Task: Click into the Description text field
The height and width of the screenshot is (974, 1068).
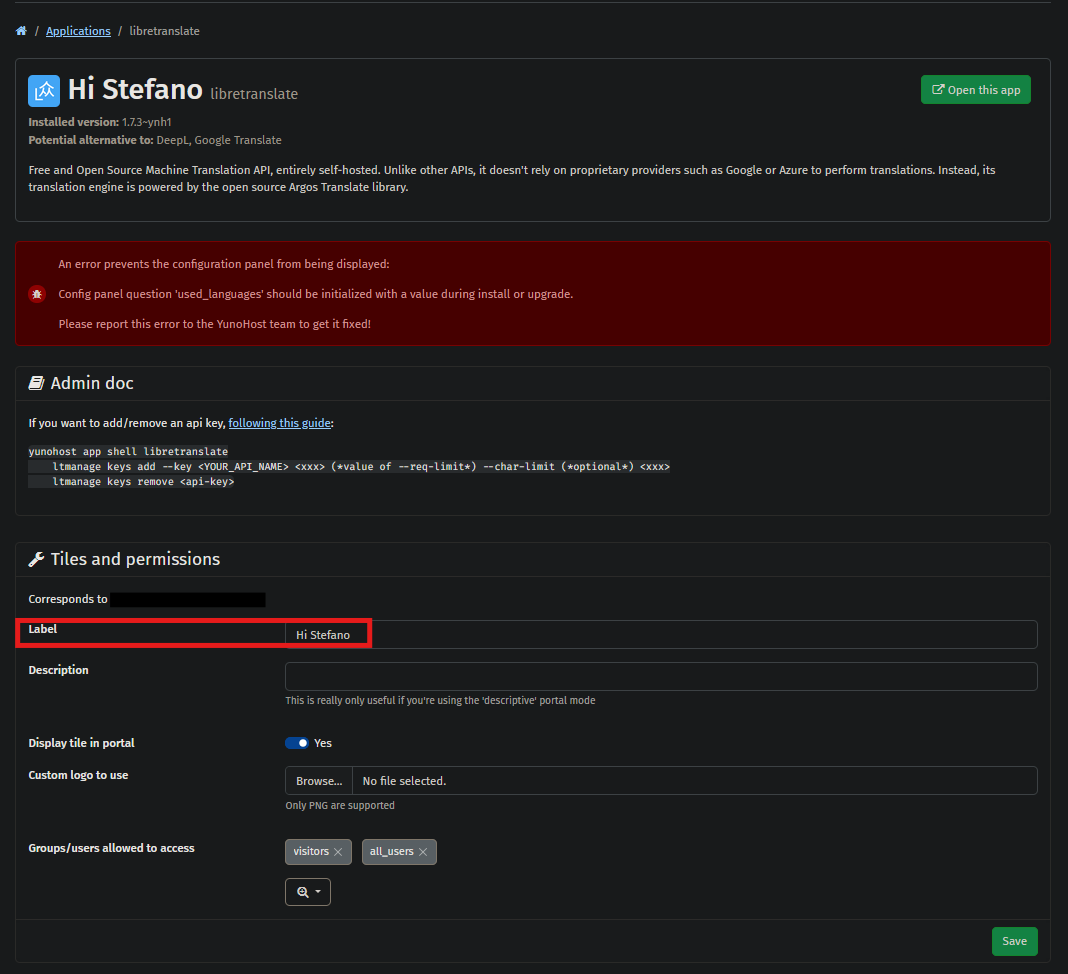Action: (660, 677)
